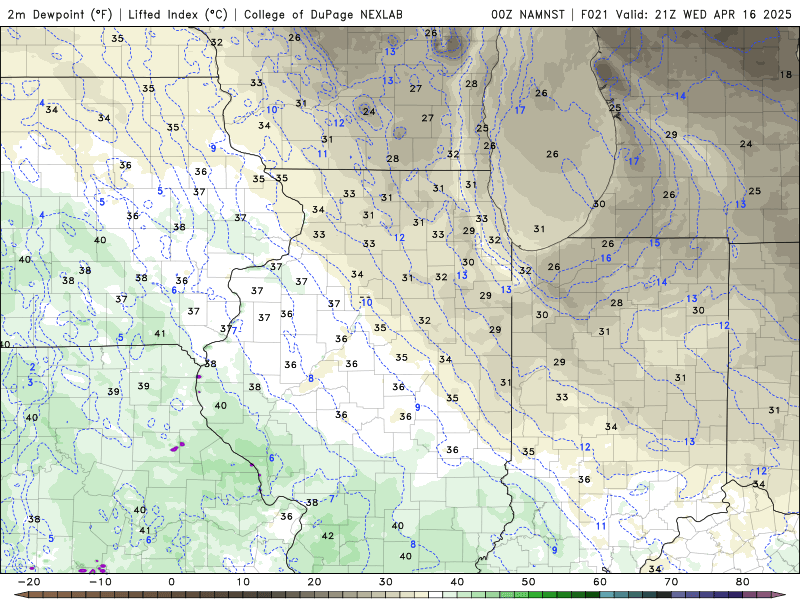Viewport: 800px width, 600px height.
Task: Click the "College of DuPage NEXLAB" label
Action: (x=323, y=14)
